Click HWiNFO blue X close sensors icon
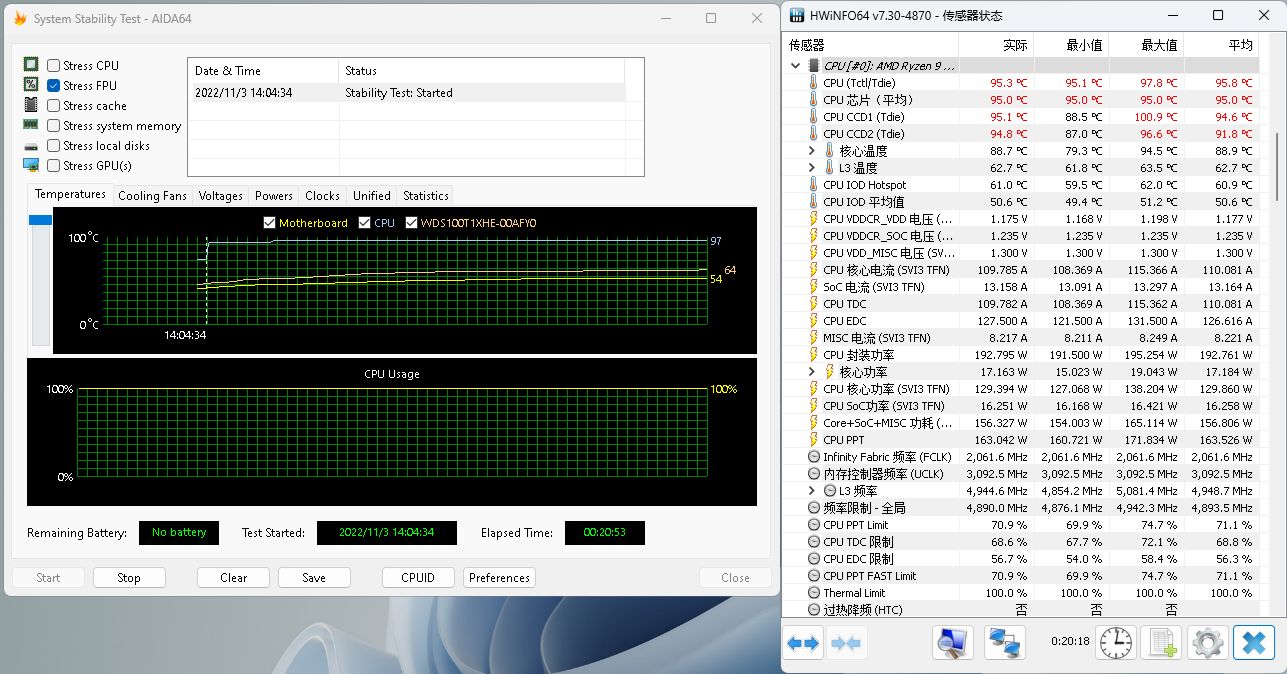1287x674 pixels. coord(1253,643)
